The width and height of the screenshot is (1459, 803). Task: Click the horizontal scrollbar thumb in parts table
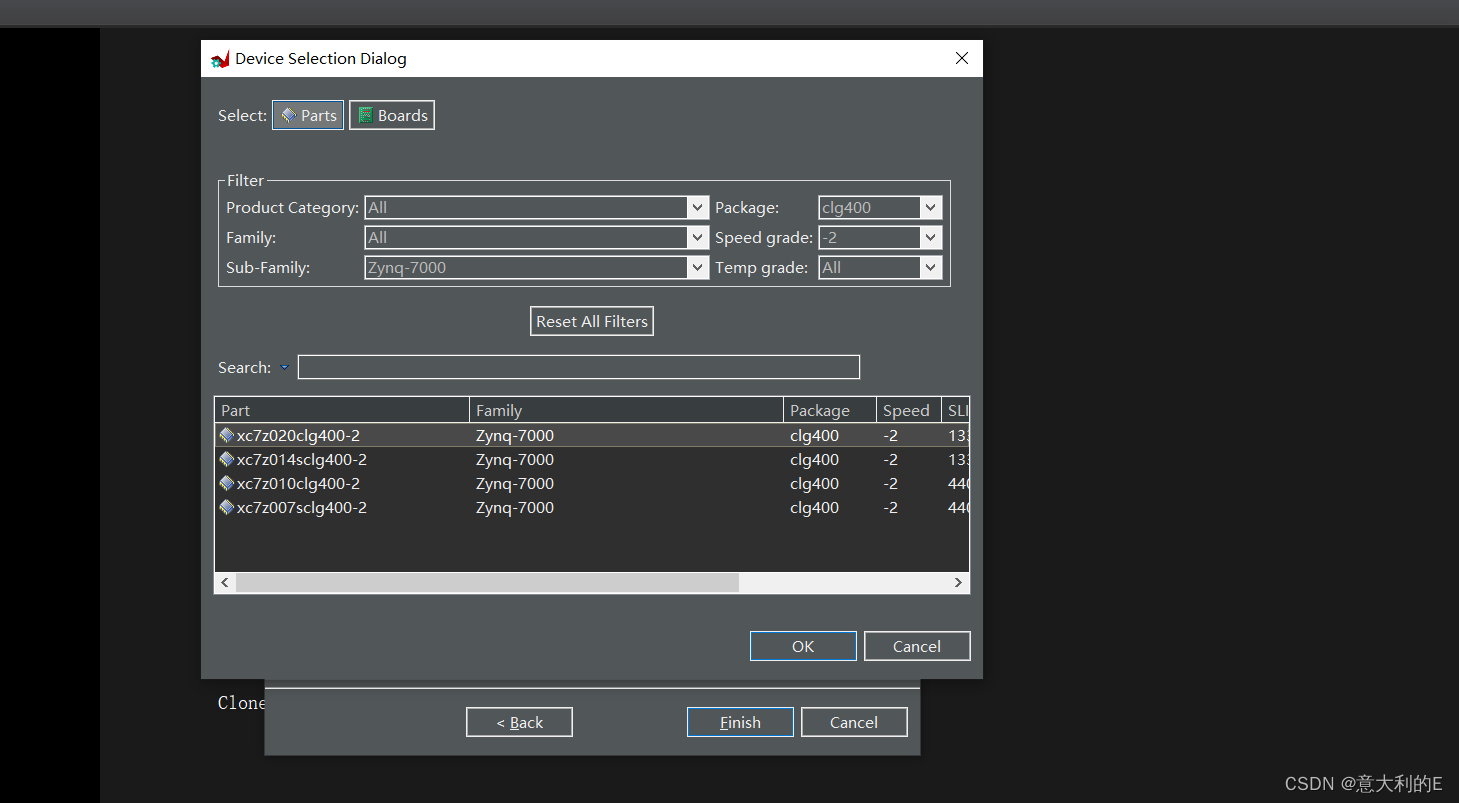pyautogui.click(x=487, y=582)
